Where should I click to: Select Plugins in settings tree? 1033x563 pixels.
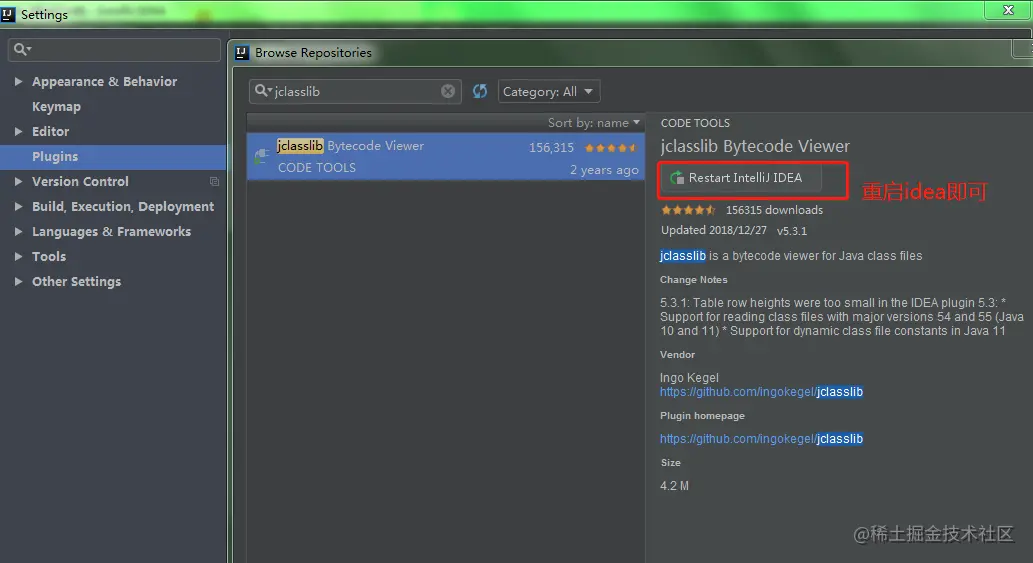(x=55, y=157)
